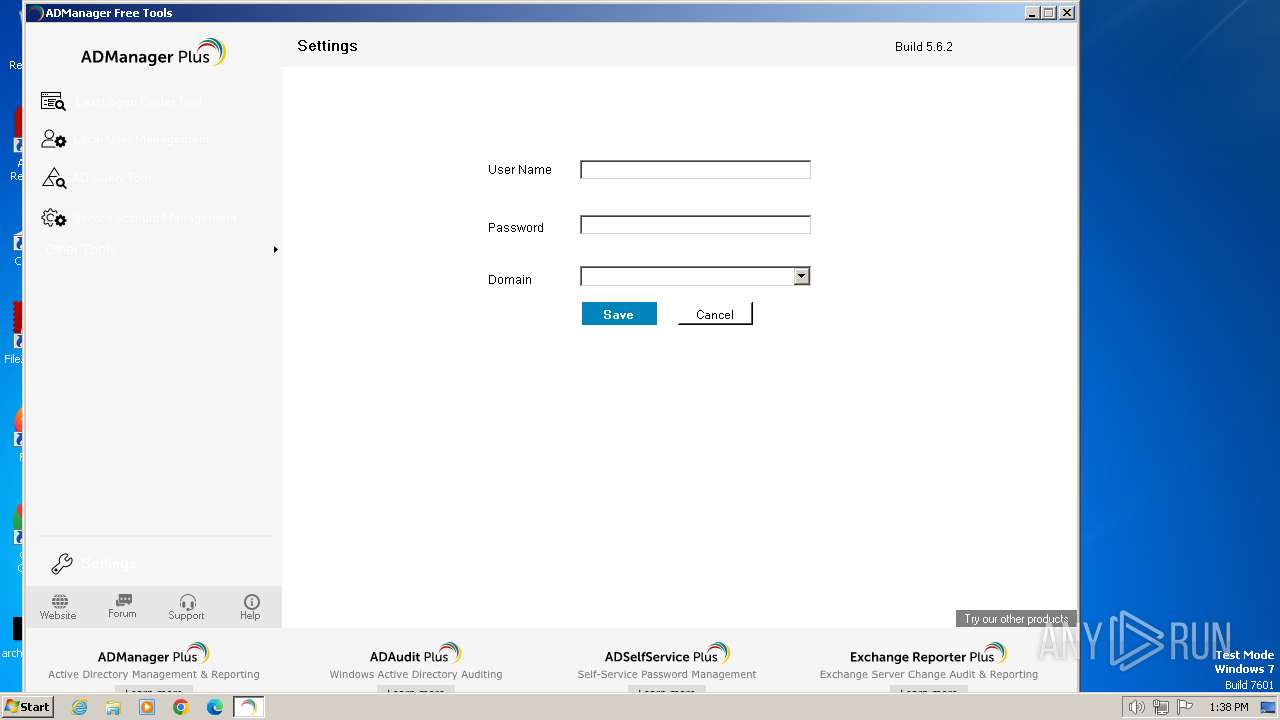Click Self-Service Password Management text
The image size is (1280, 720).
667,675
